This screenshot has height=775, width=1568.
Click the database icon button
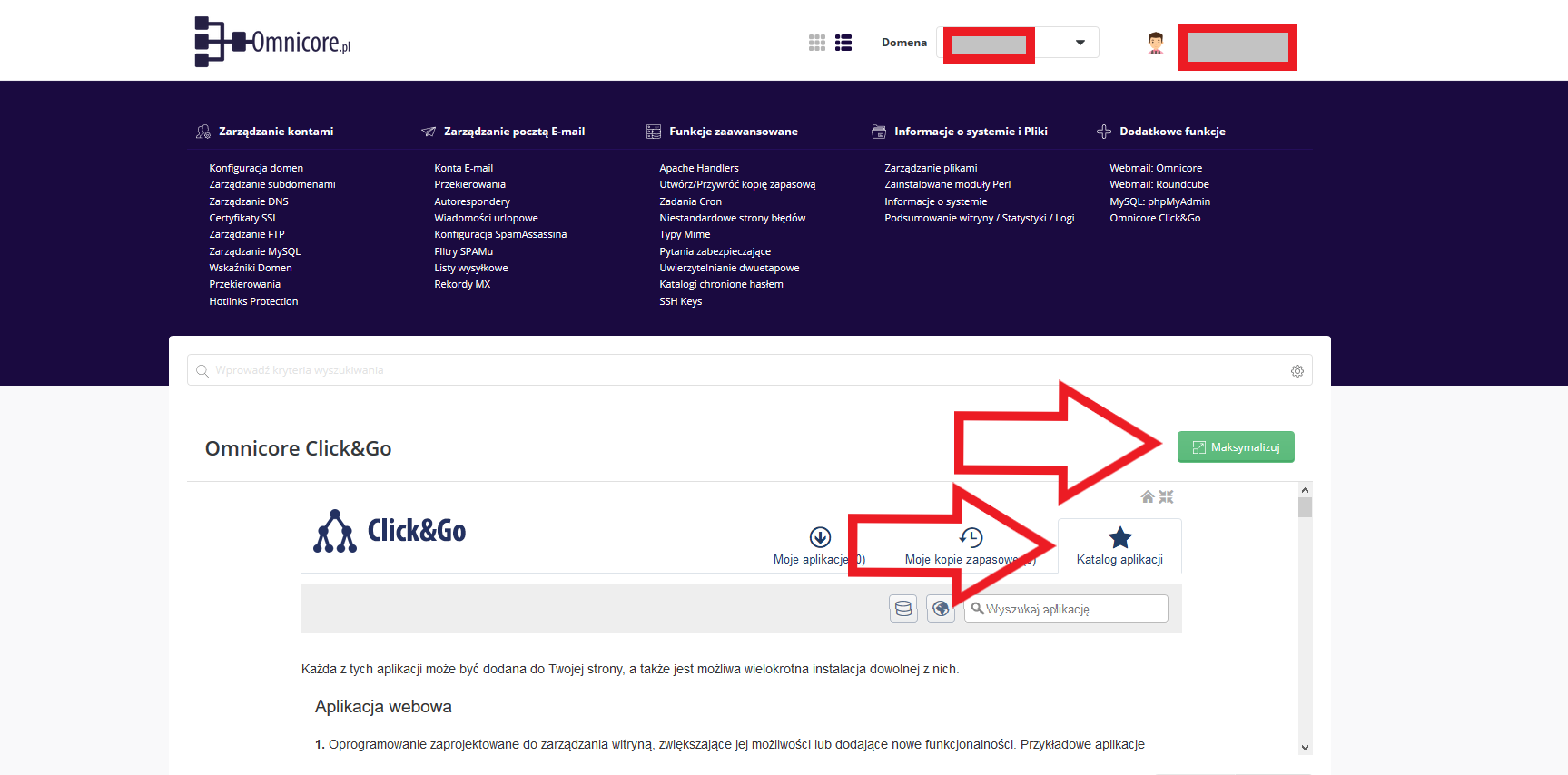coord(903,609)
